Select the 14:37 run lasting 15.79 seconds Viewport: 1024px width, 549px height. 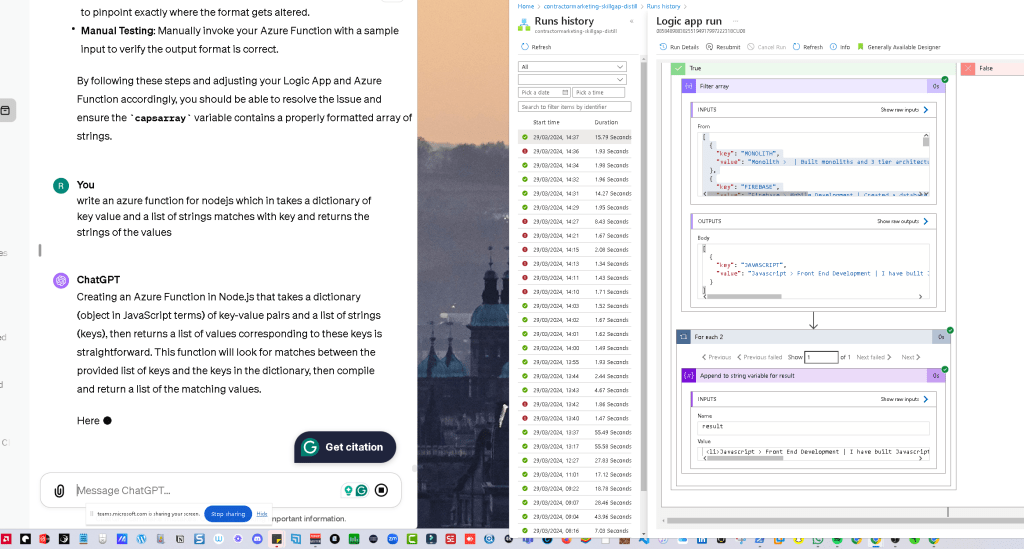click(x=575, y=137)
